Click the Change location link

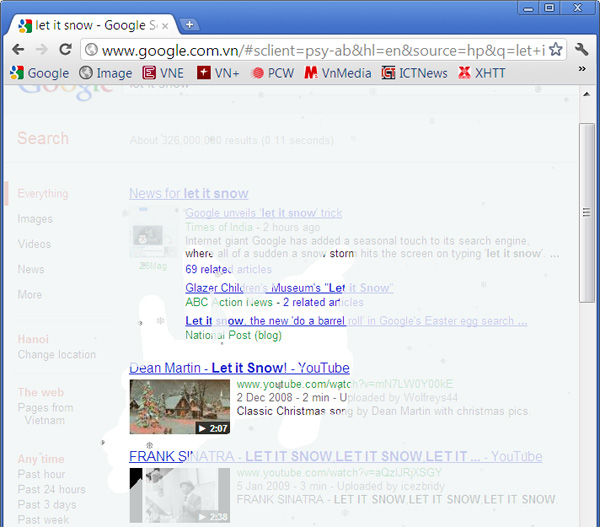(x=57, y=355)
